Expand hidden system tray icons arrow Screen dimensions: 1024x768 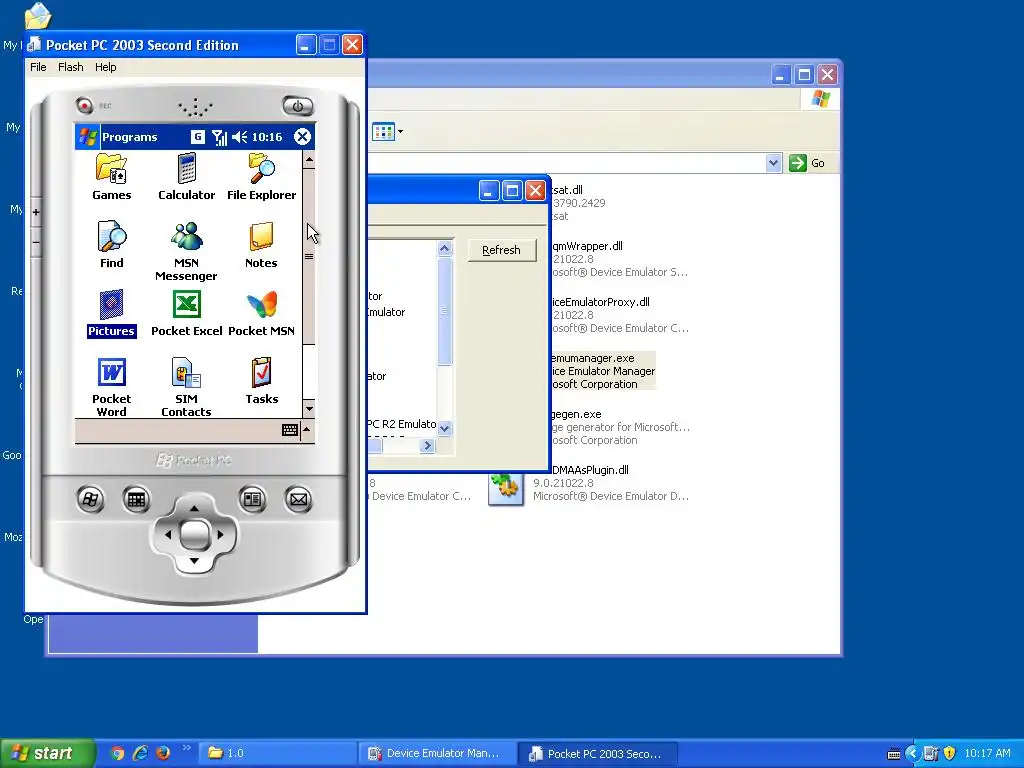tap(912, 753)
